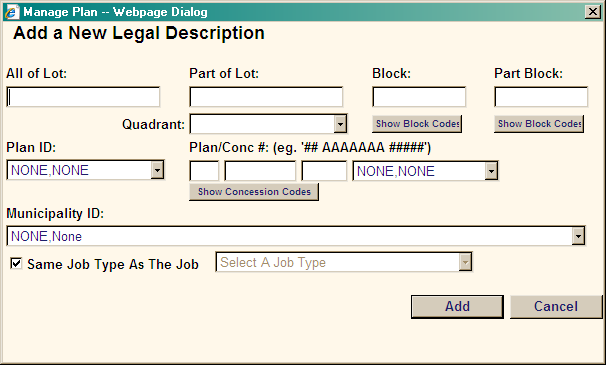Click into the Part Block field
The height and width of the screenshot is (365, 606).
pyautogui.click(x=541, y=97)
